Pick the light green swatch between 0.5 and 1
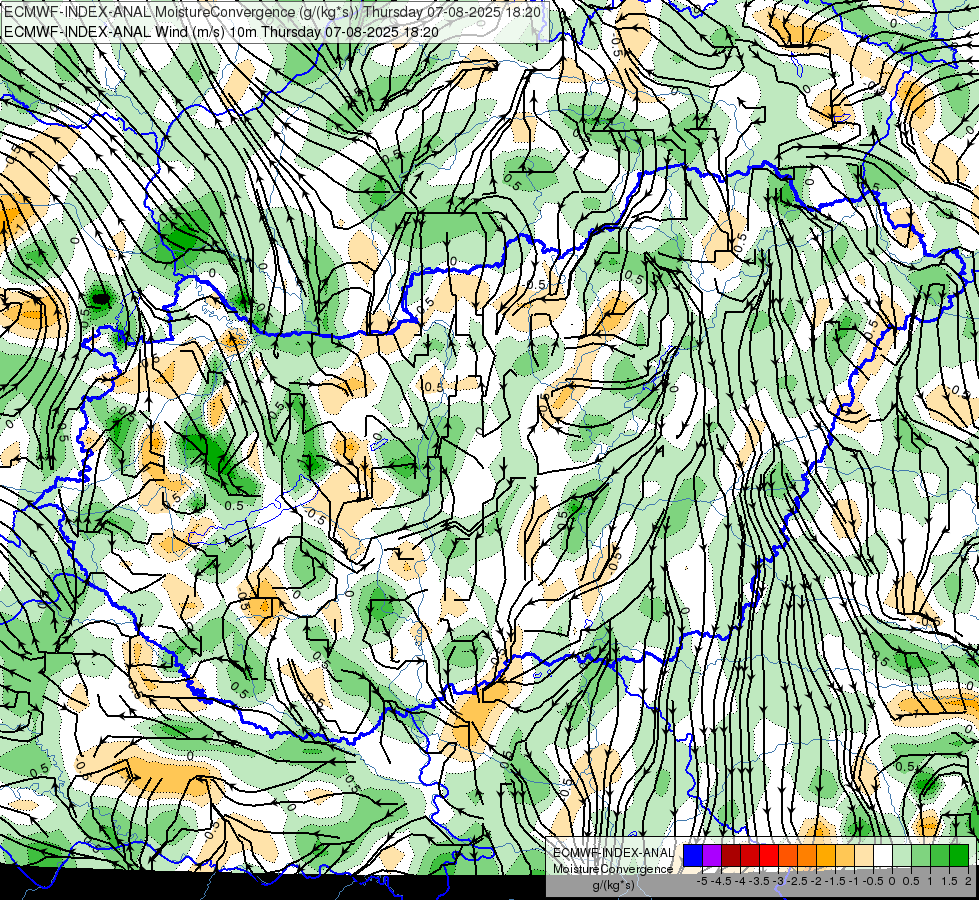The height and width of the screenshot is (900, 979). tap(921, 856)
